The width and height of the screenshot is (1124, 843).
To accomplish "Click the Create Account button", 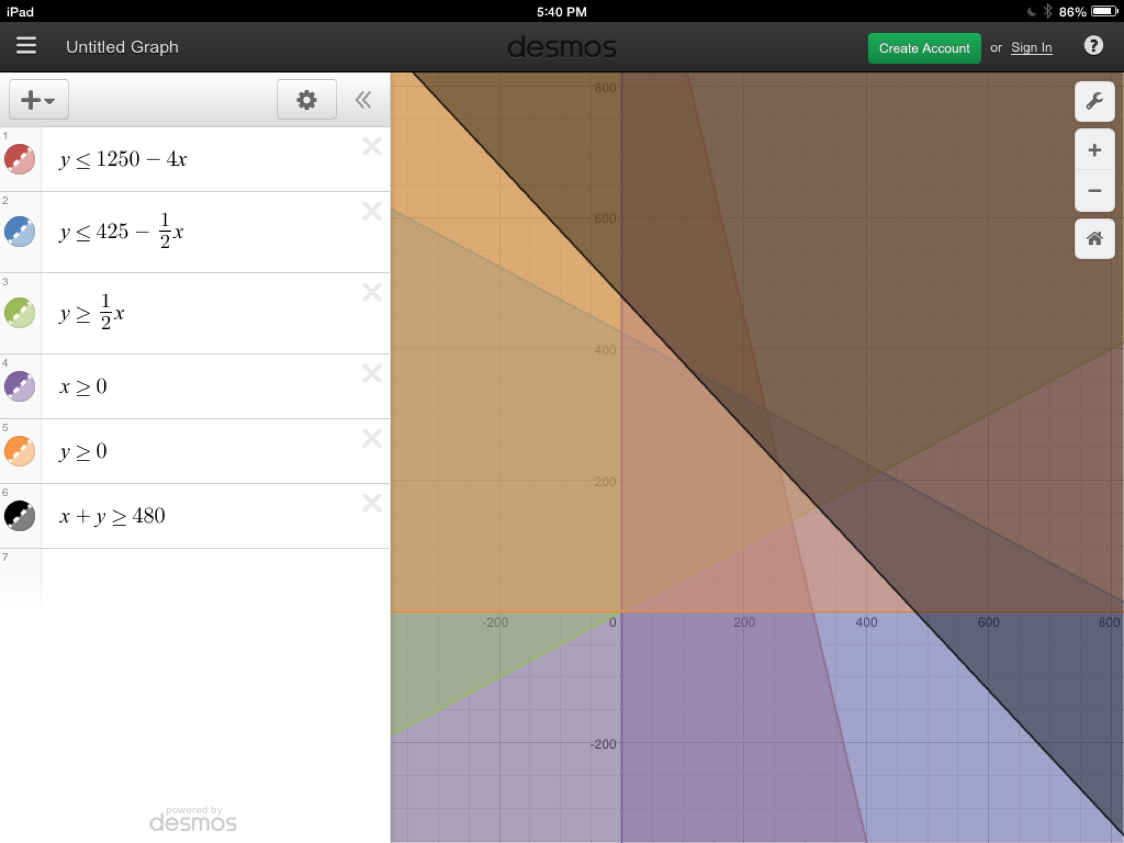I will tap(924, 48).
